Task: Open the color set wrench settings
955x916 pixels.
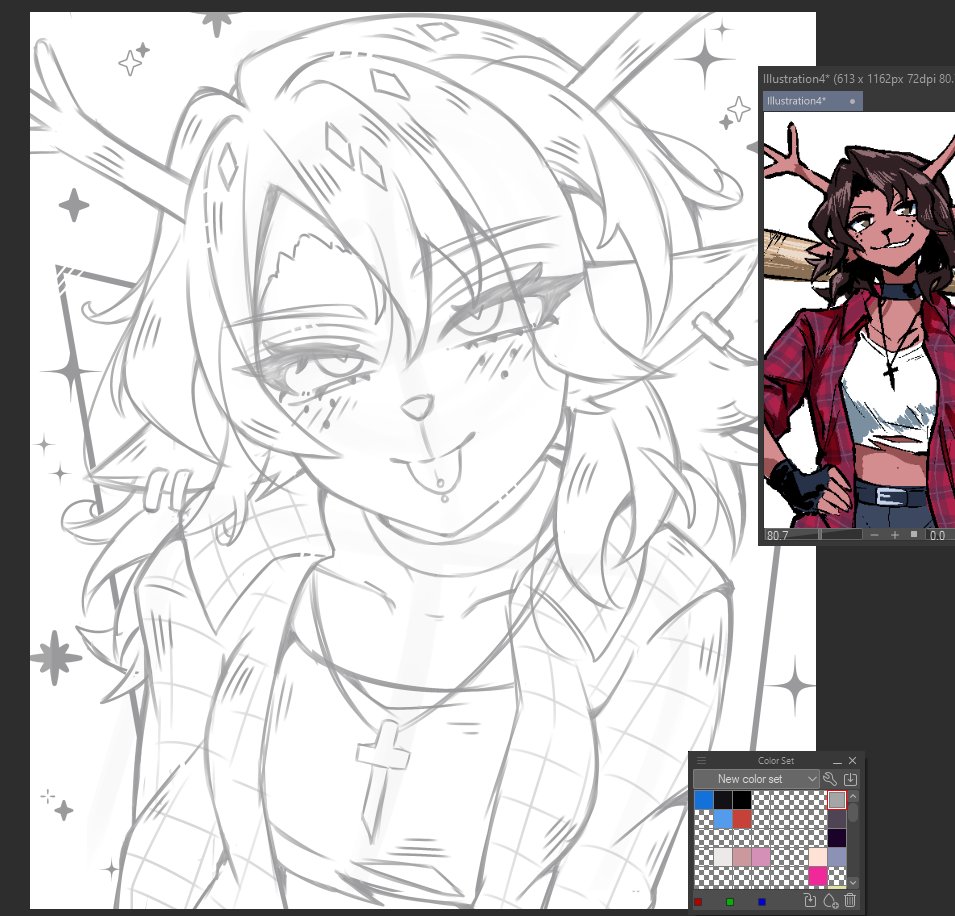Action: pos(830,778)
